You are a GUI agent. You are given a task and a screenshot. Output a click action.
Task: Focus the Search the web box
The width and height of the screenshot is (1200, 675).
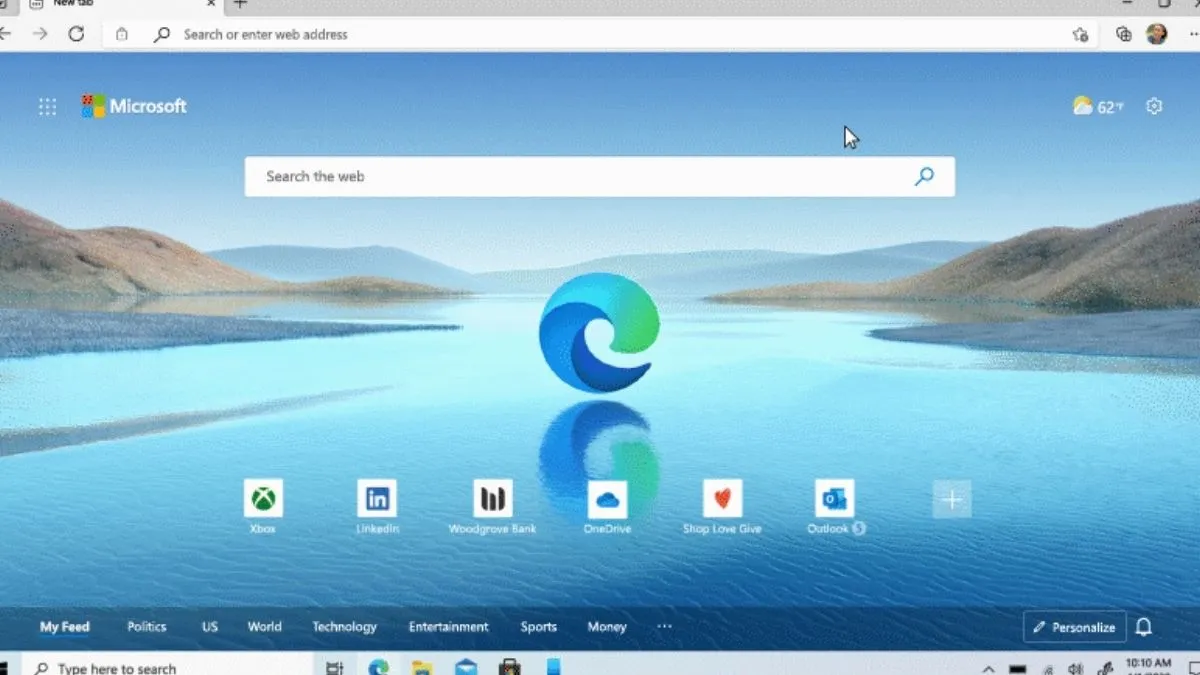(580, 177)
